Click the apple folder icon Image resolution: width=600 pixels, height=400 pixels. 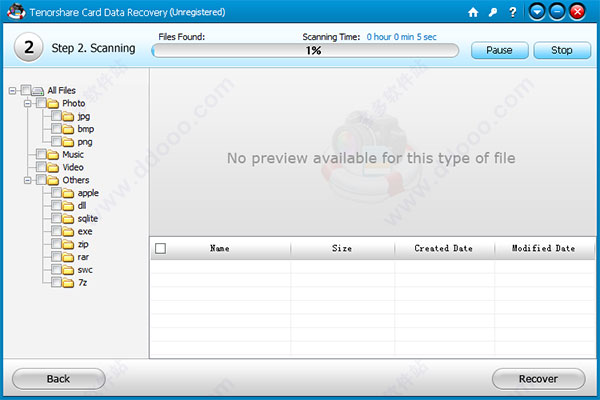(68, 193)
